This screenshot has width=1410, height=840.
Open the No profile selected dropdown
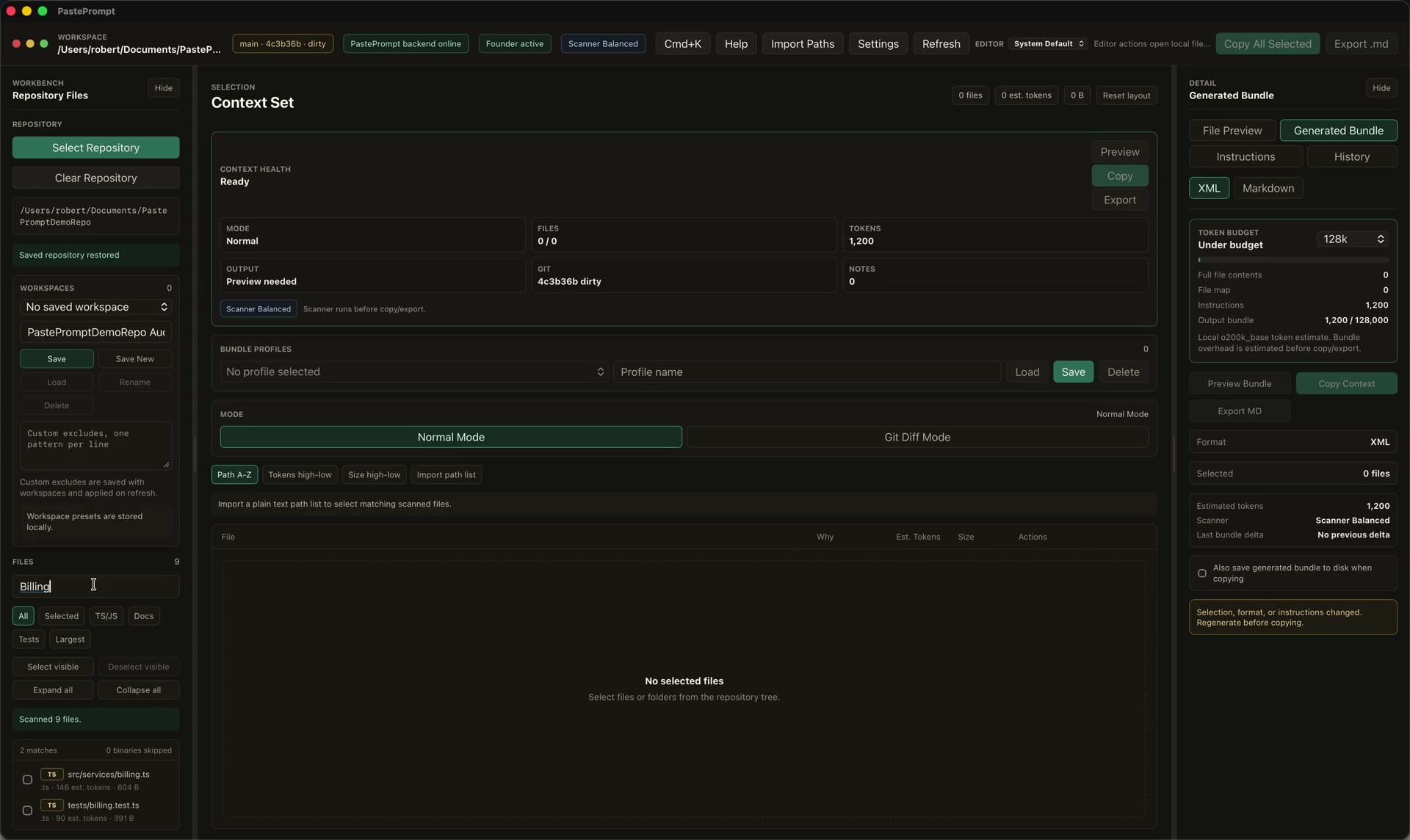pyautogui.click(x=414, y=372)
